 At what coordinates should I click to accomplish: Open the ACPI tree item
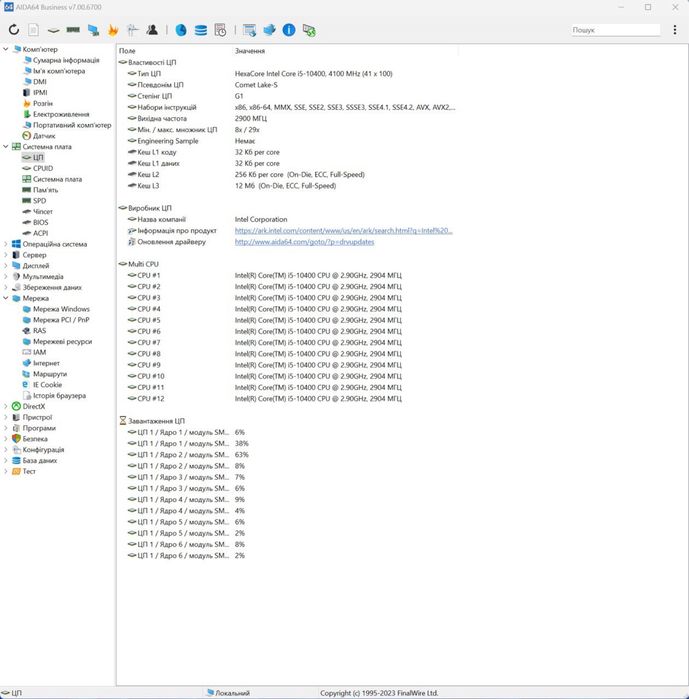41,233
